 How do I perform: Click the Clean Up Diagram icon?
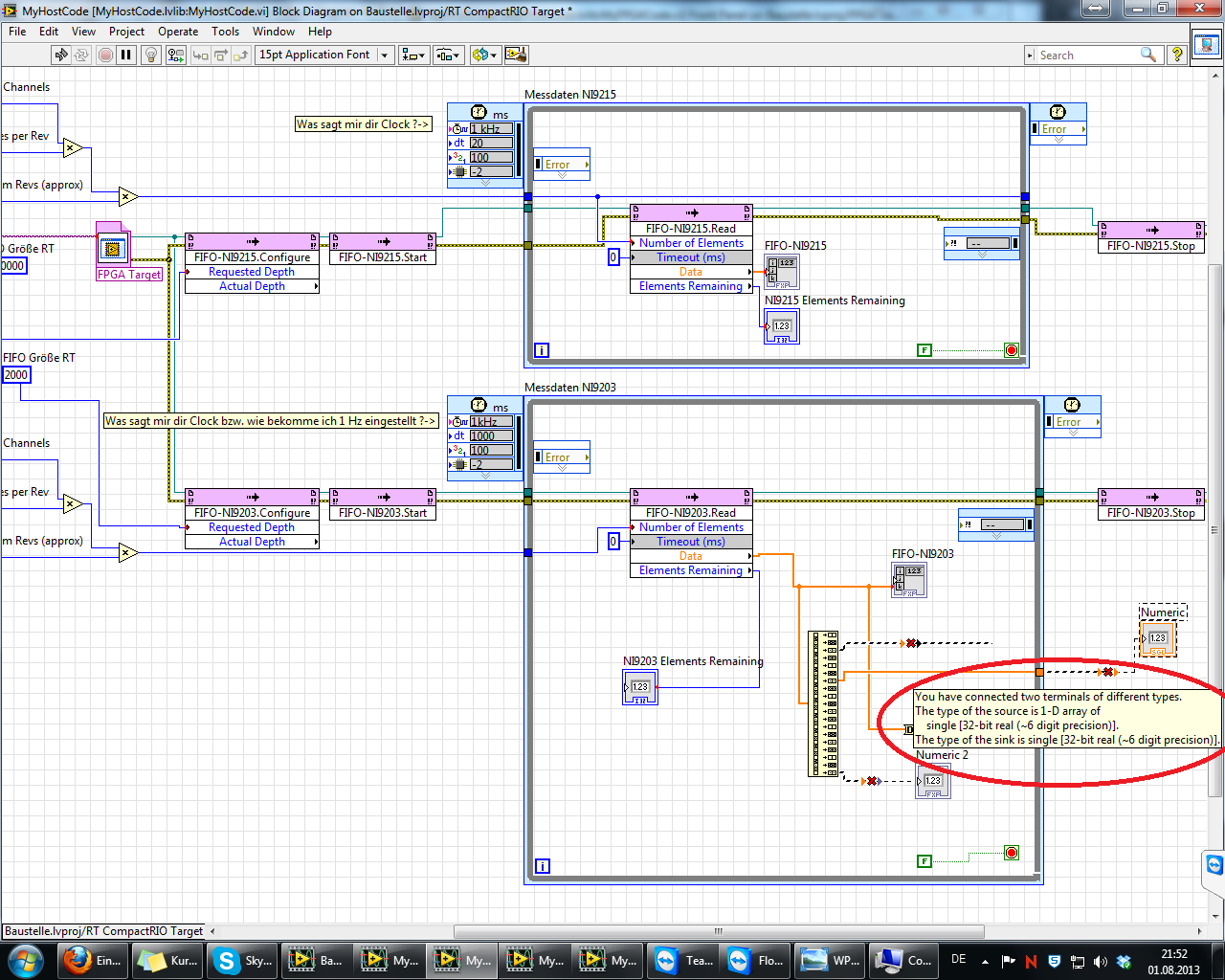click(516, 55)
